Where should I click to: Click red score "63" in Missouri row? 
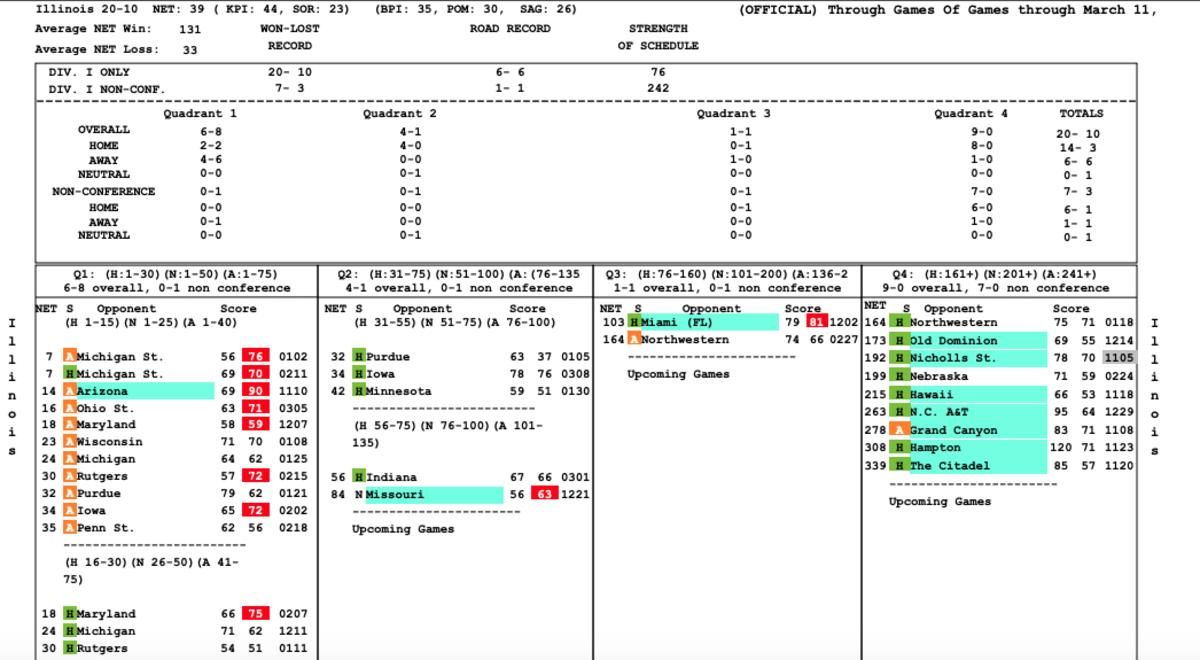[x=543, y=494]
